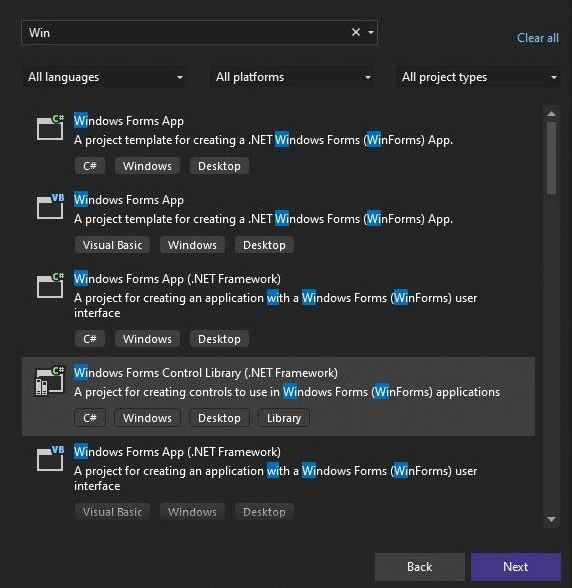The width and height of the screenshot is (572, 588).
Task: Expand the search history dropdown arrow
Action: point(371,33)
